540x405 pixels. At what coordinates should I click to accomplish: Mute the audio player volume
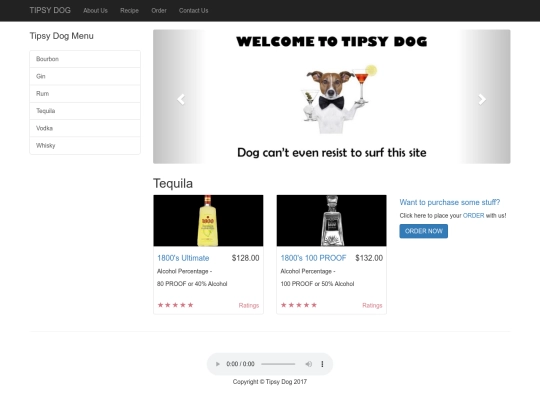(309, 364)
